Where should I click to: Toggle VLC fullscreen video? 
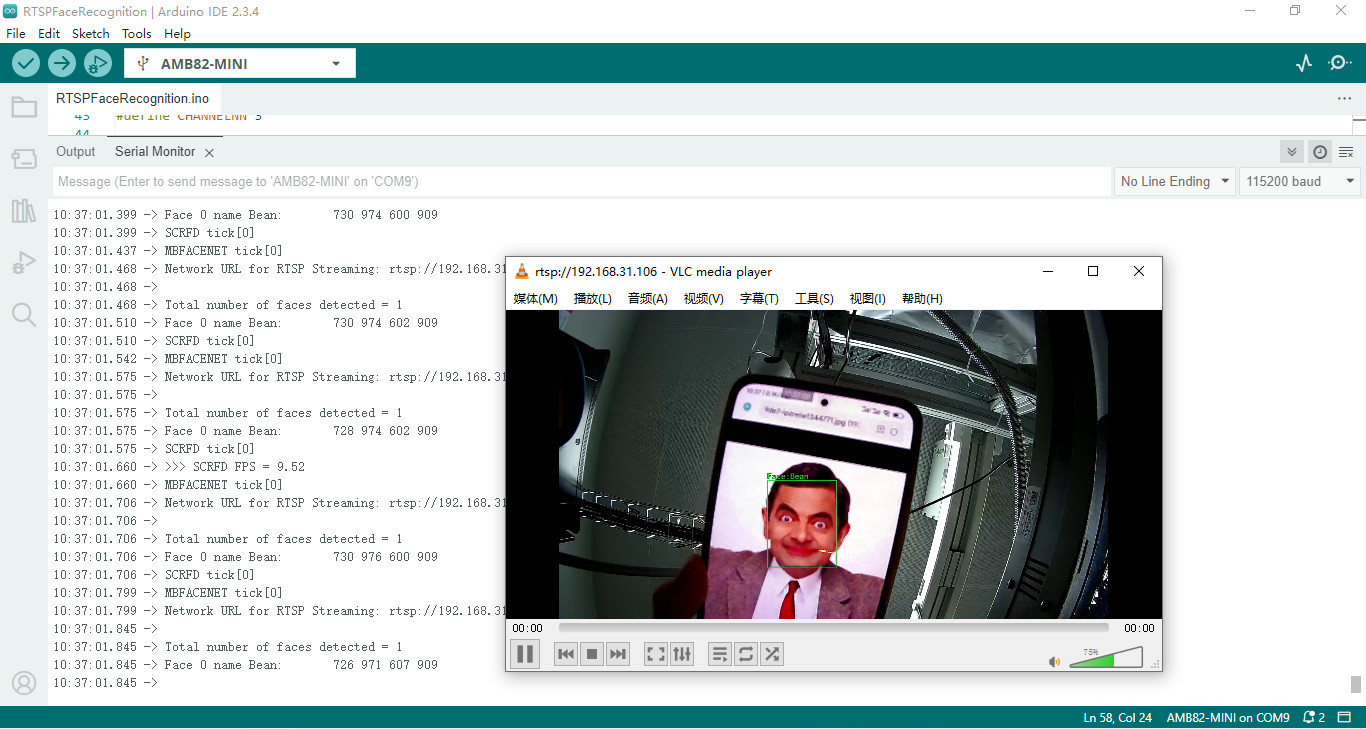click(x=656, y=654)
